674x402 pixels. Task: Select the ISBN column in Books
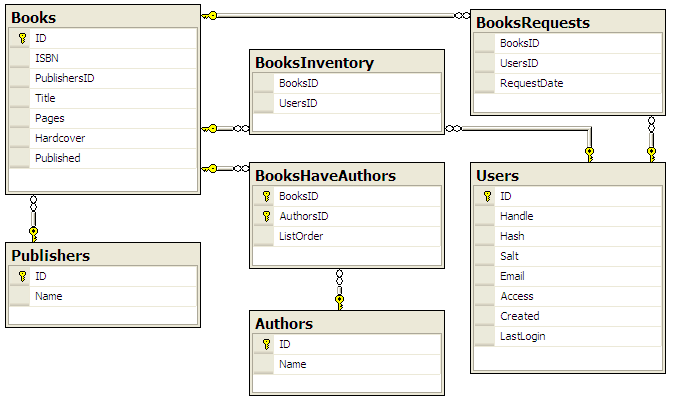click(x=48, y=58)
